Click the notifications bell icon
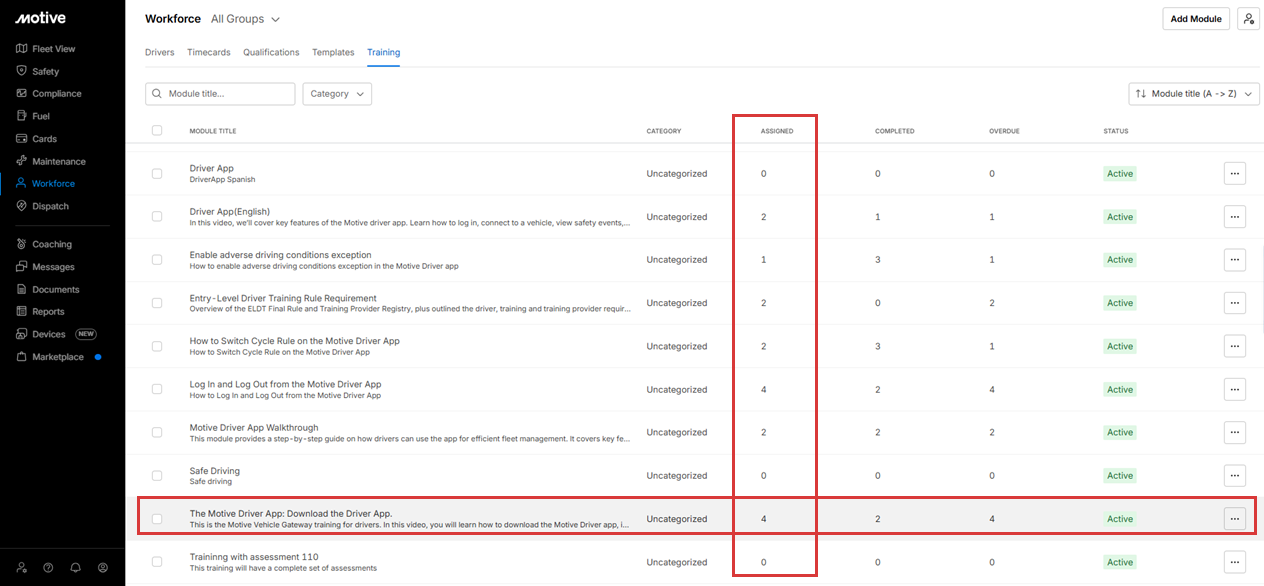The width and height of the screenshot is (1264, 586). (x=75, y=567)
